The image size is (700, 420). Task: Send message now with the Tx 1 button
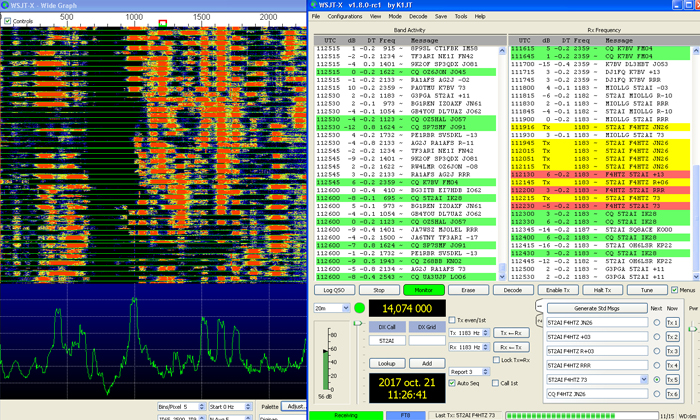(x=672, y=323)
